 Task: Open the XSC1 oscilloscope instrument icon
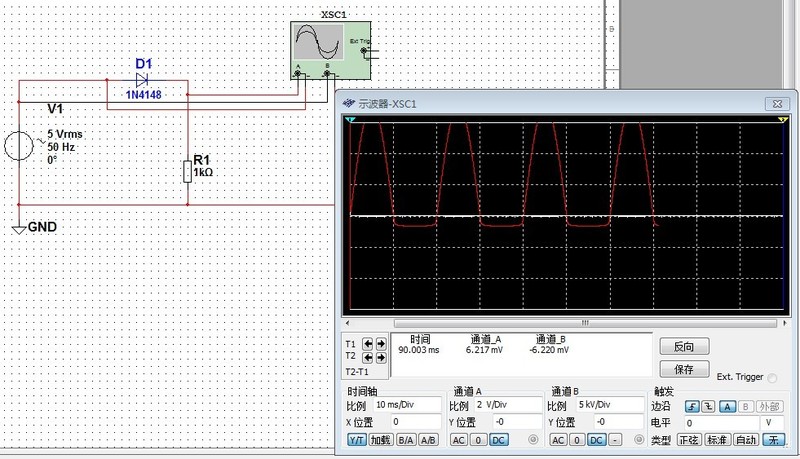click(x=320, y=47)
